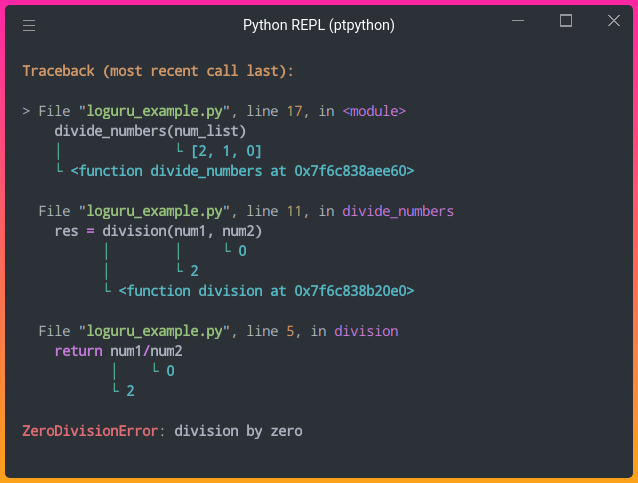Select the '<module>' scope name
638x483 pixels.
tap(374, 111)
